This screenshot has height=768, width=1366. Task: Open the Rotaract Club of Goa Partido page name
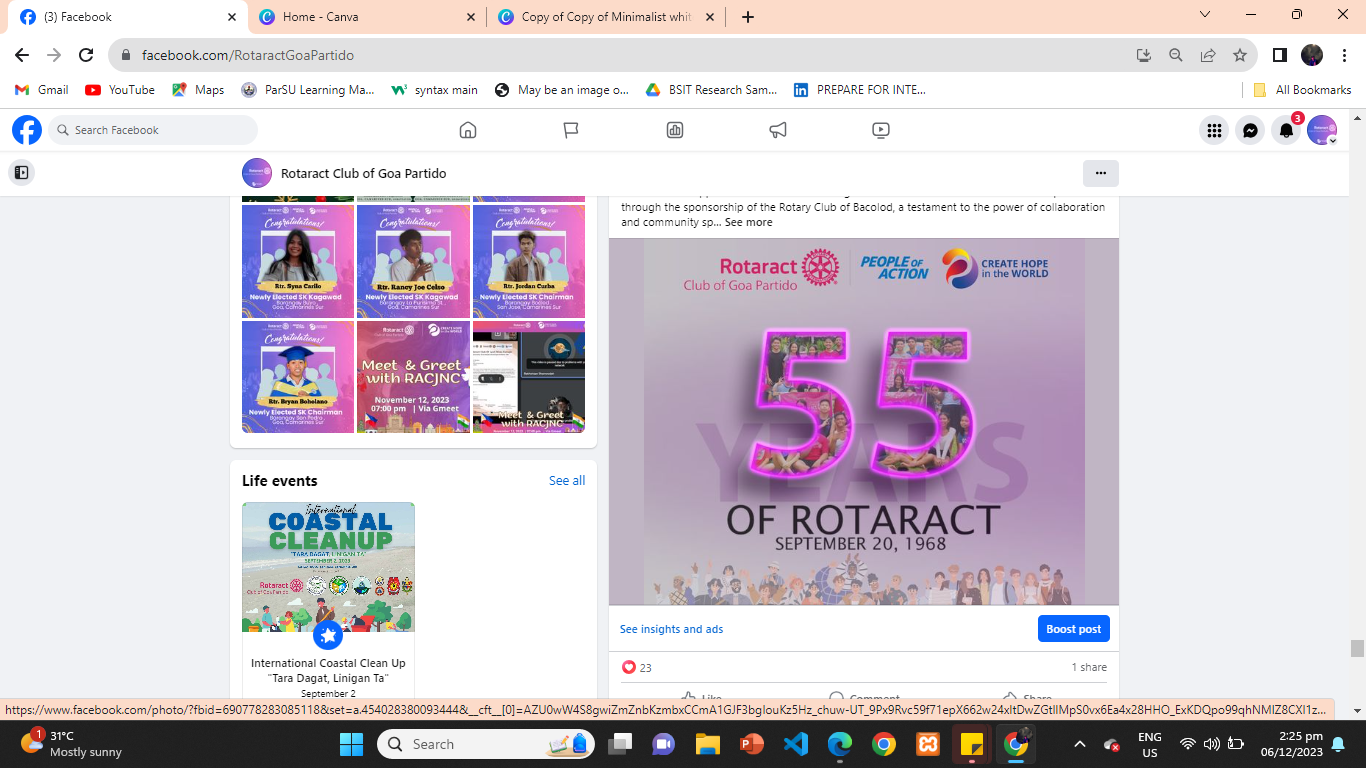pos(364,173)
